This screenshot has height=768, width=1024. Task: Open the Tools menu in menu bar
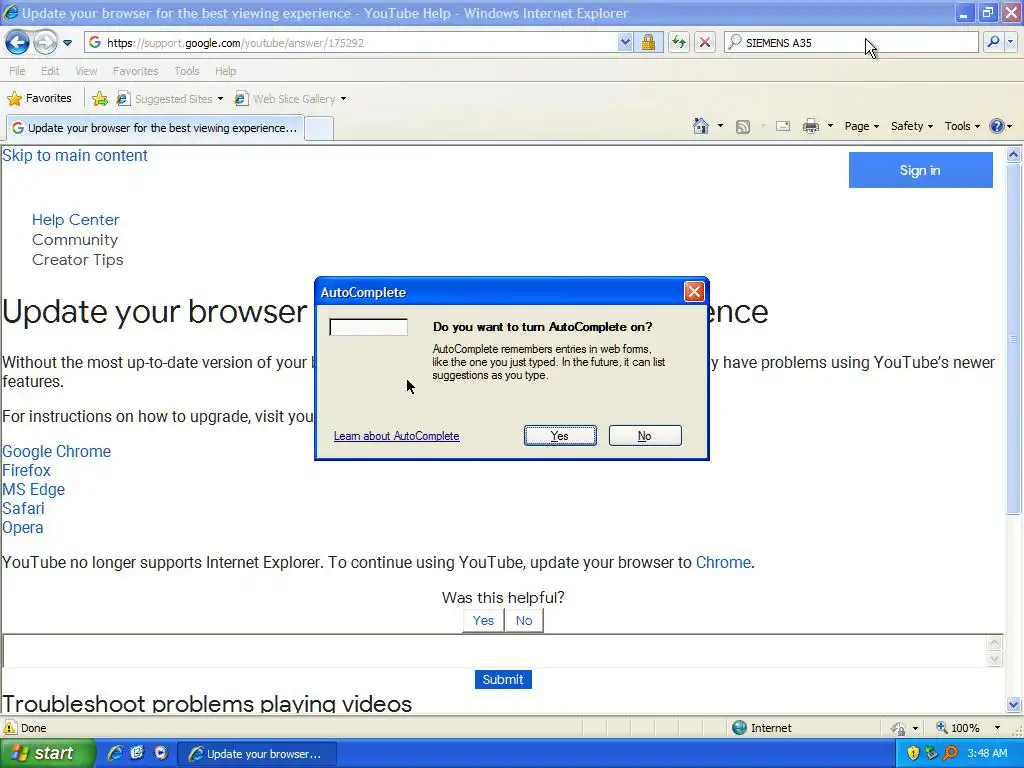(186, 71)
